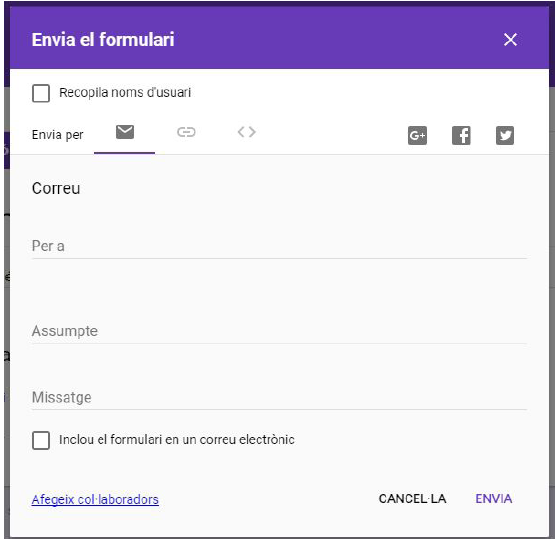This screenshot has width=558, height=544.
Task: Share the form on Facebook
Action: (x=461, y=136)
